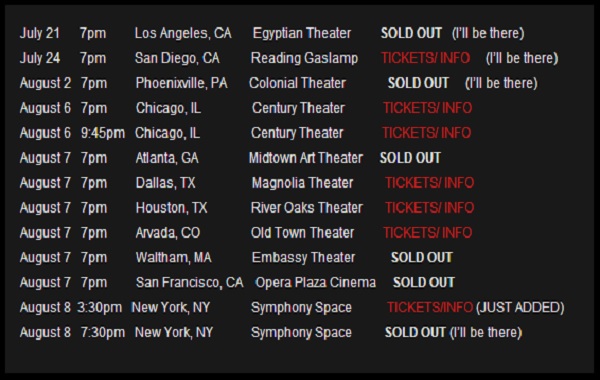Click SOLD OUT label for Atlanta, GA
The height and width of the screenshot is (380, 600).
coord(410,158)
